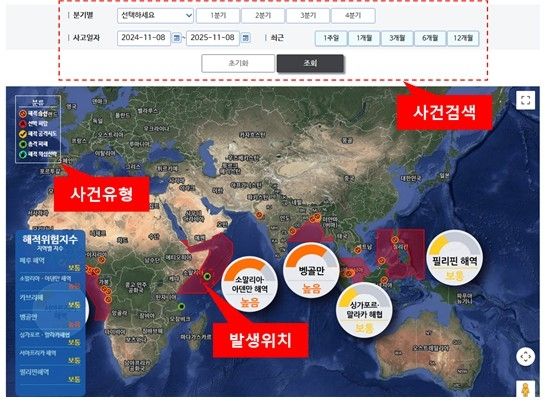The image size is (546, 401).
Task: Choose the recent 1주일 period
Action: (331, 38)
